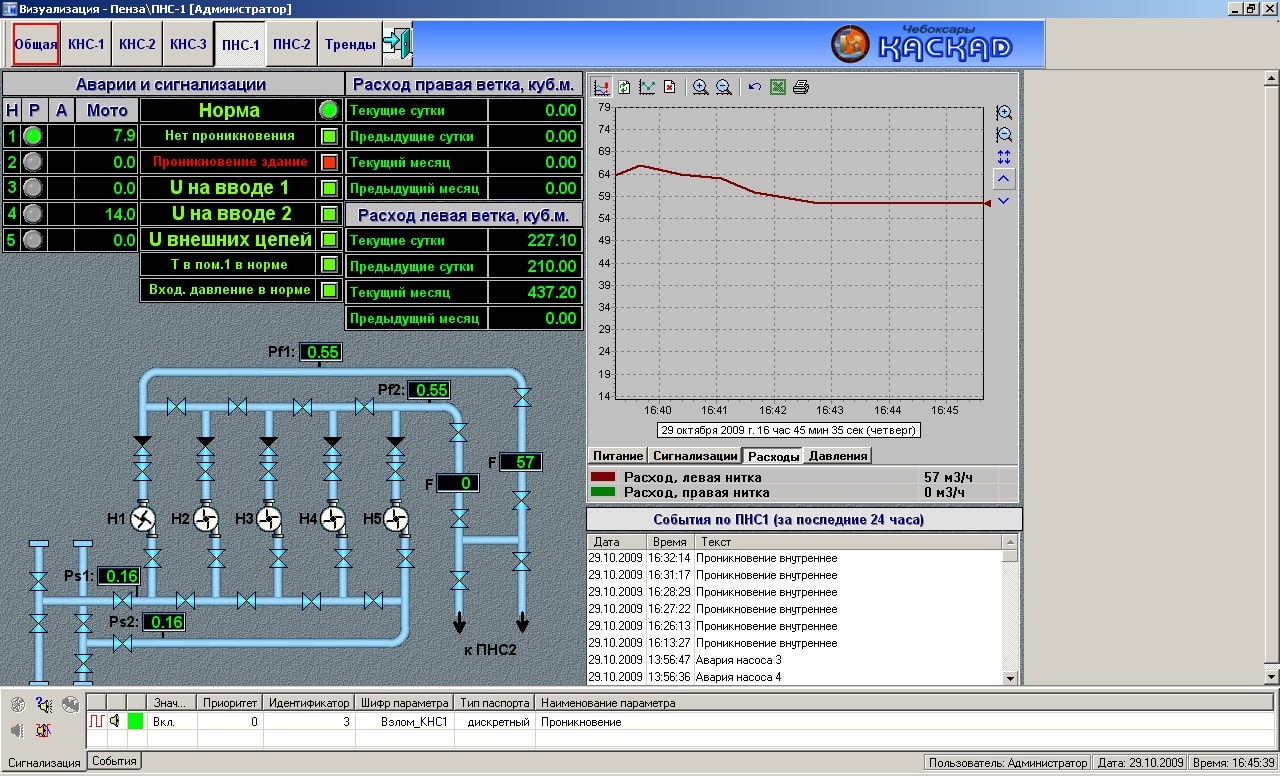Viewport: 1280px width, 776px height.
Task: Click the exit door icon in top toolbar
Action: pos(397,44)
